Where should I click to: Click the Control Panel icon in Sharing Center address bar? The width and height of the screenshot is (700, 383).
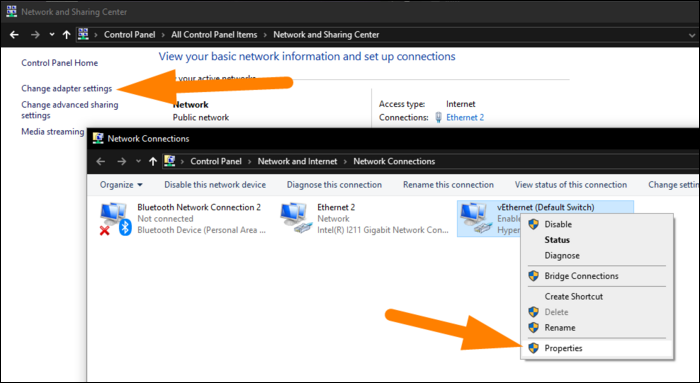83,34
